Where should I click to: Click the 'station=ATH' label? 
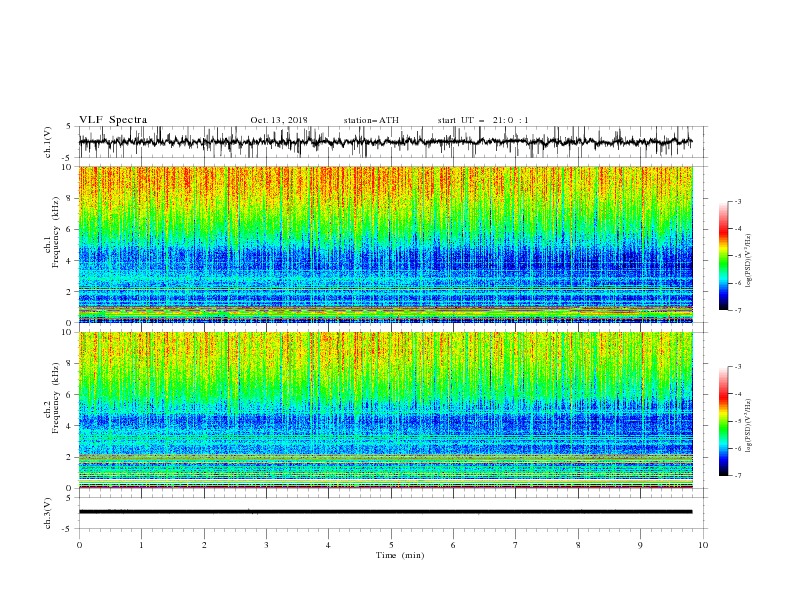point(371,120)
